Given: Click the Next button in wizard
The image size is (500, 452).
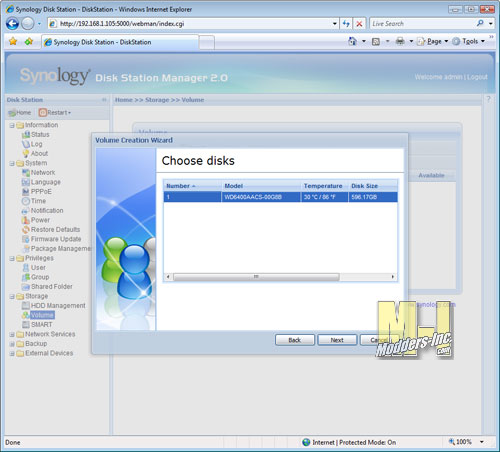Looking at the screenshot, I should tap(337, 340).
